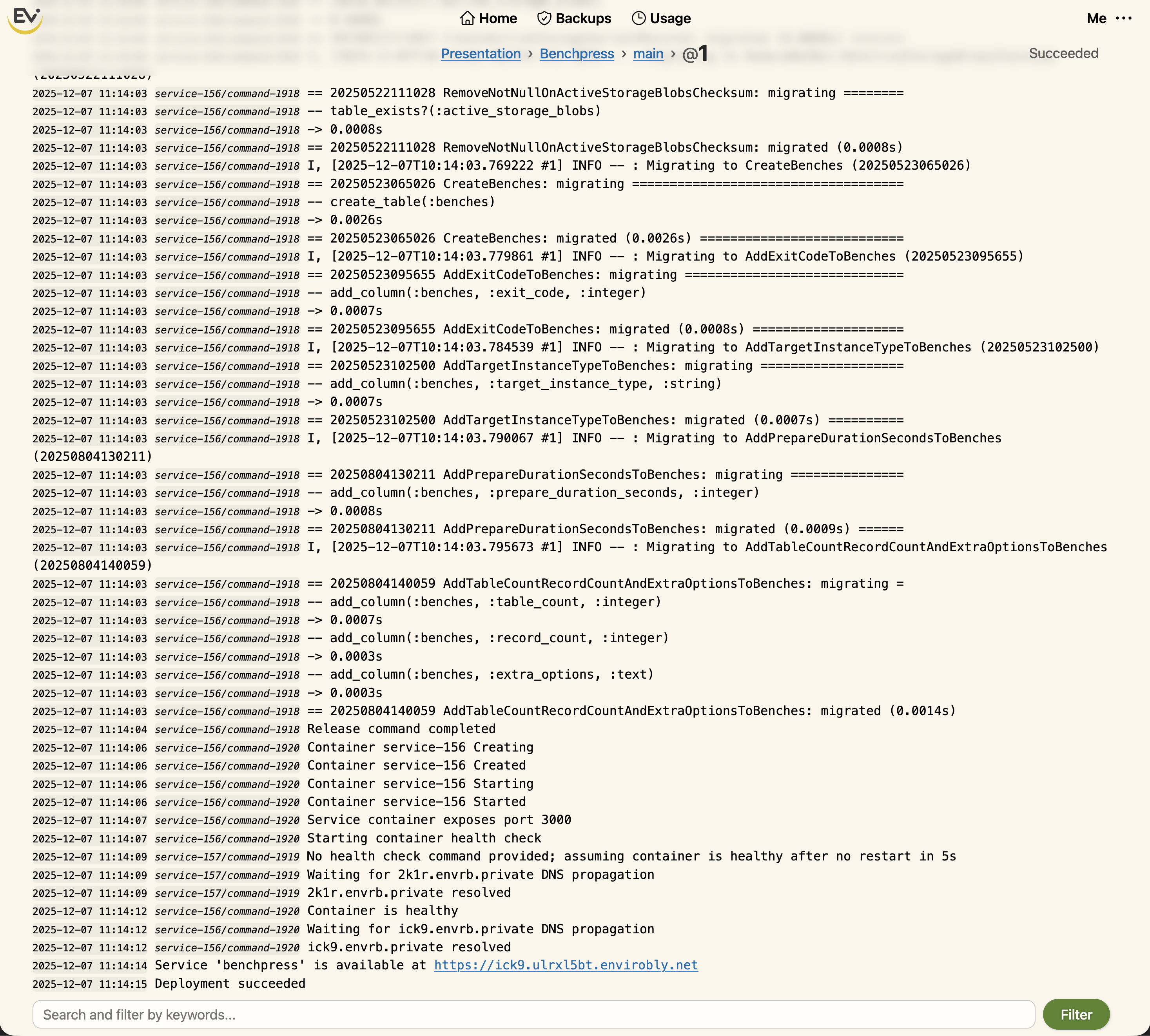
Task: Go to the Presentation breadcrumb link
Action: click(x=481, y=54)
